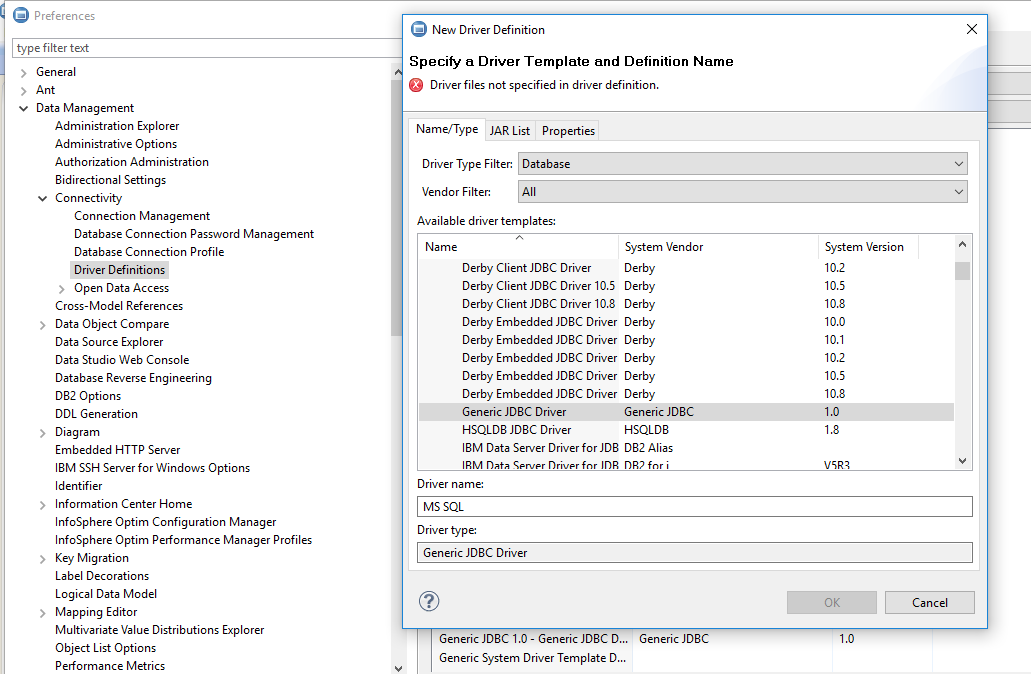Click the Help question mark icon in the dialog
Screen dimensions: 1031x674
click(x=428, y=601)
